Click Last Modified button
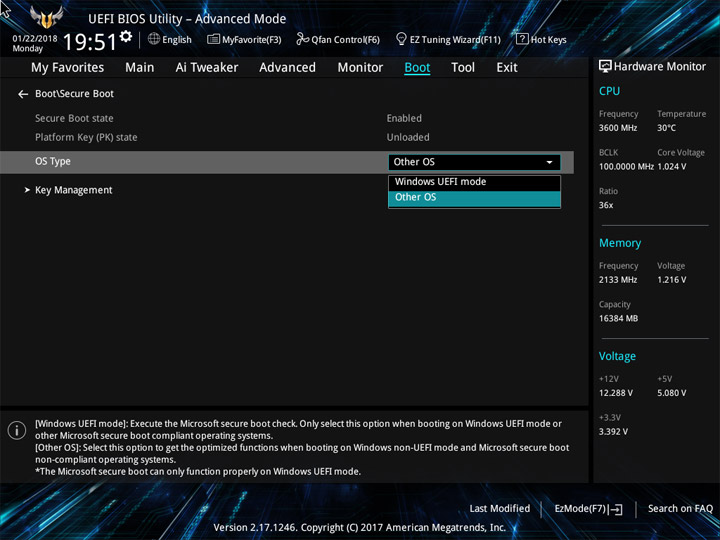 click(x=500, y=509)
